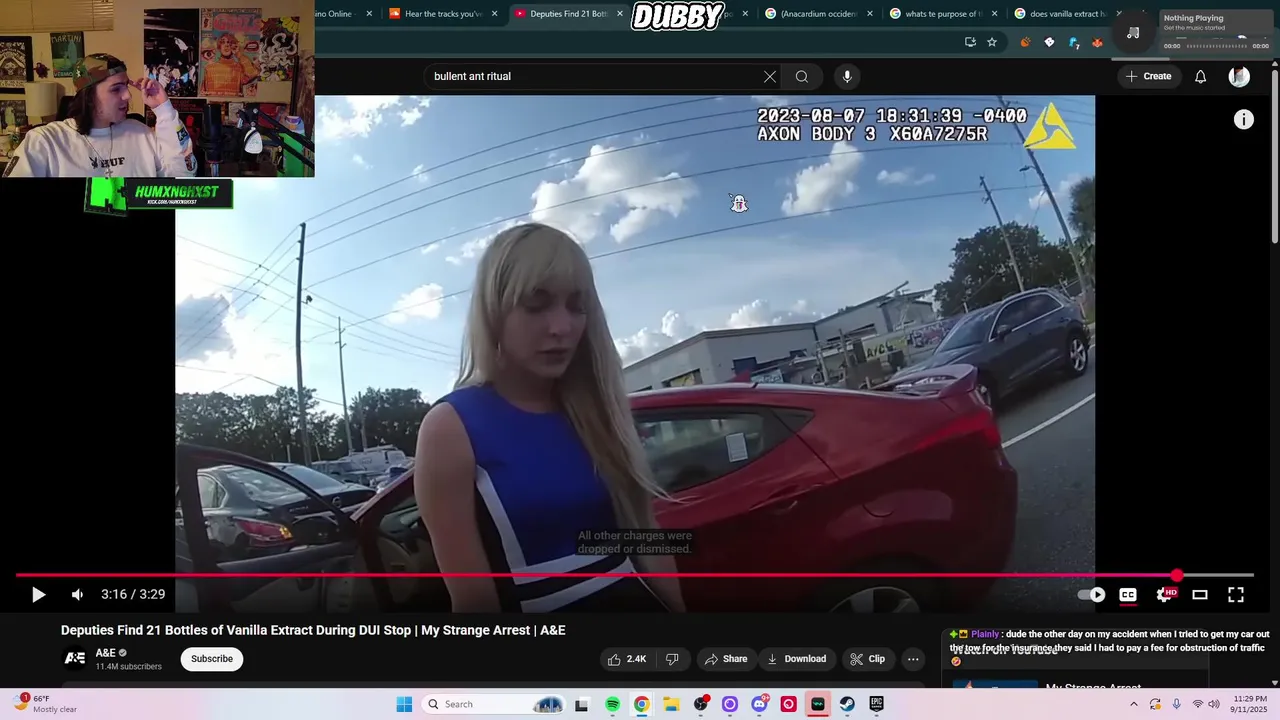Open the weather widget showing 66°F

[45, 704]
